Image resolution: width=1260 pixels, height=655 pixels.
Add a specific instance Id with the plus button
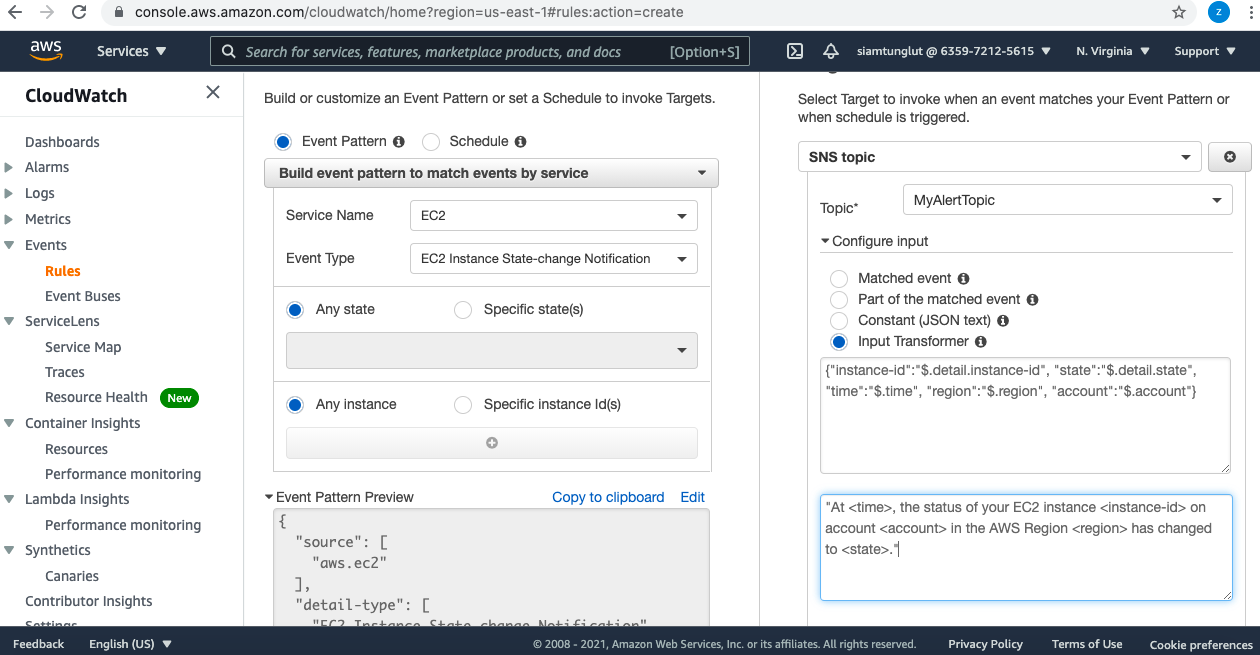pos(492,443)
